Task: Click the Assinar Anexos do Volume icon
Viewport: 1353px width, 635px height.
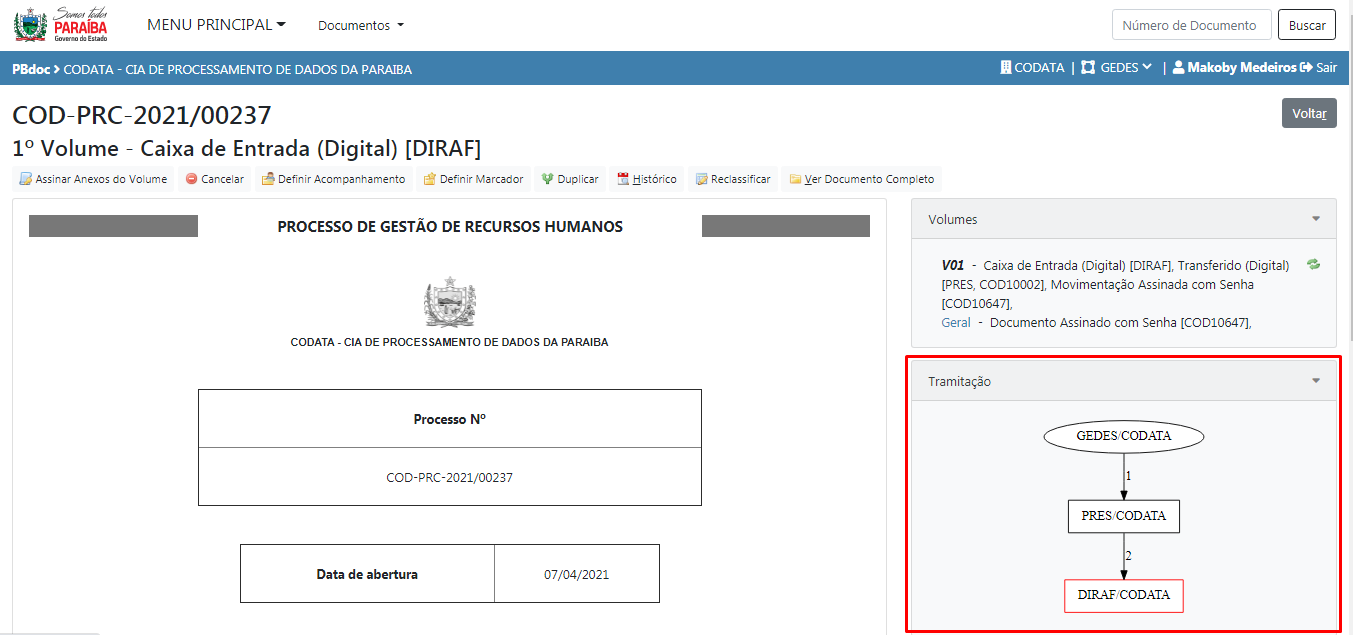Action: tap(26, 180)
